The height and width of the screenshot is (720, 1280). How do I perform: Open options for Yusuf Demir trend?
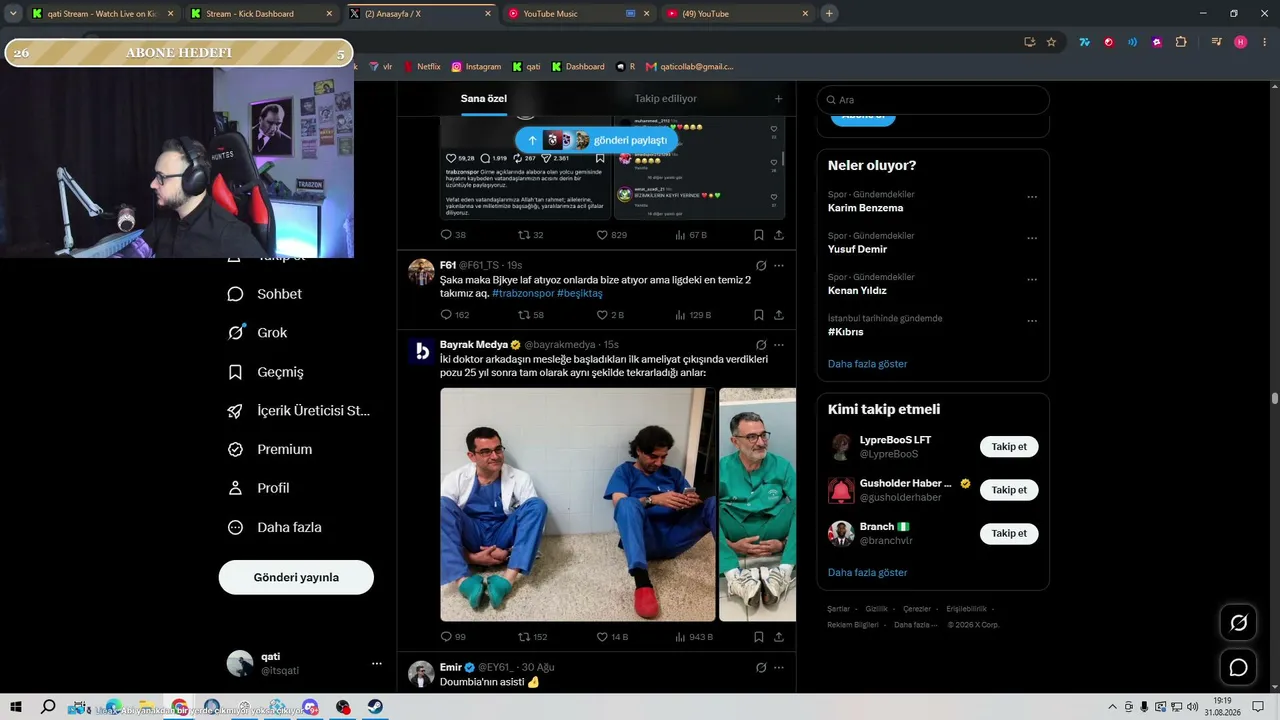[1032, 238]
